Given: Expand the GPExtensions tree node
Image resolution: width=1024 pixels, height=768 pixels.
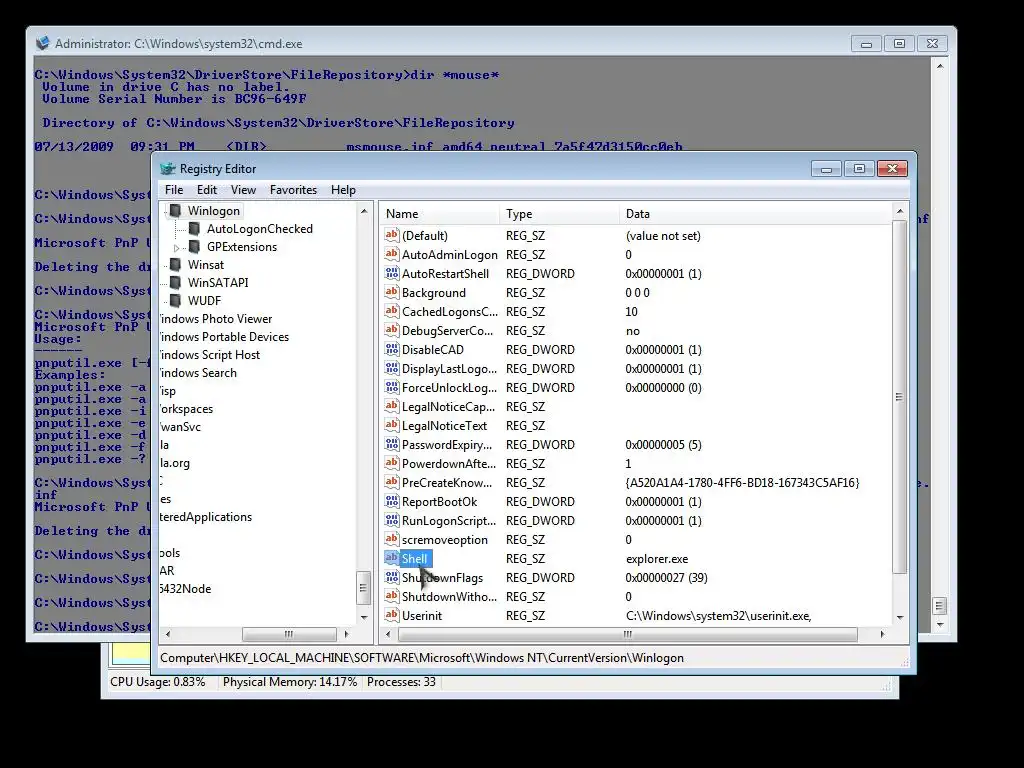Looking at the screenshot, I should pyautogui.click(x=176, y=248).
